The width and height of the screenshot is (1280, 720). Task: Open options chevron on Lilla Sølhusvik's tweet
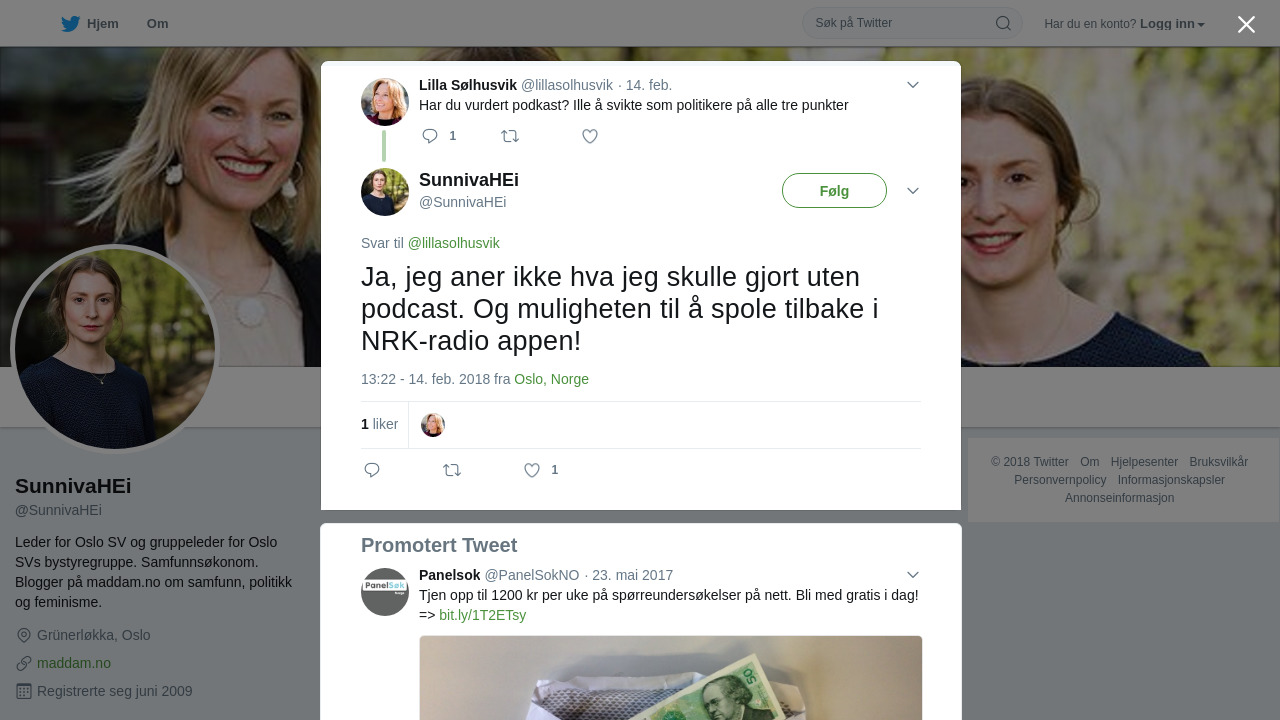[x=913, y=85]
